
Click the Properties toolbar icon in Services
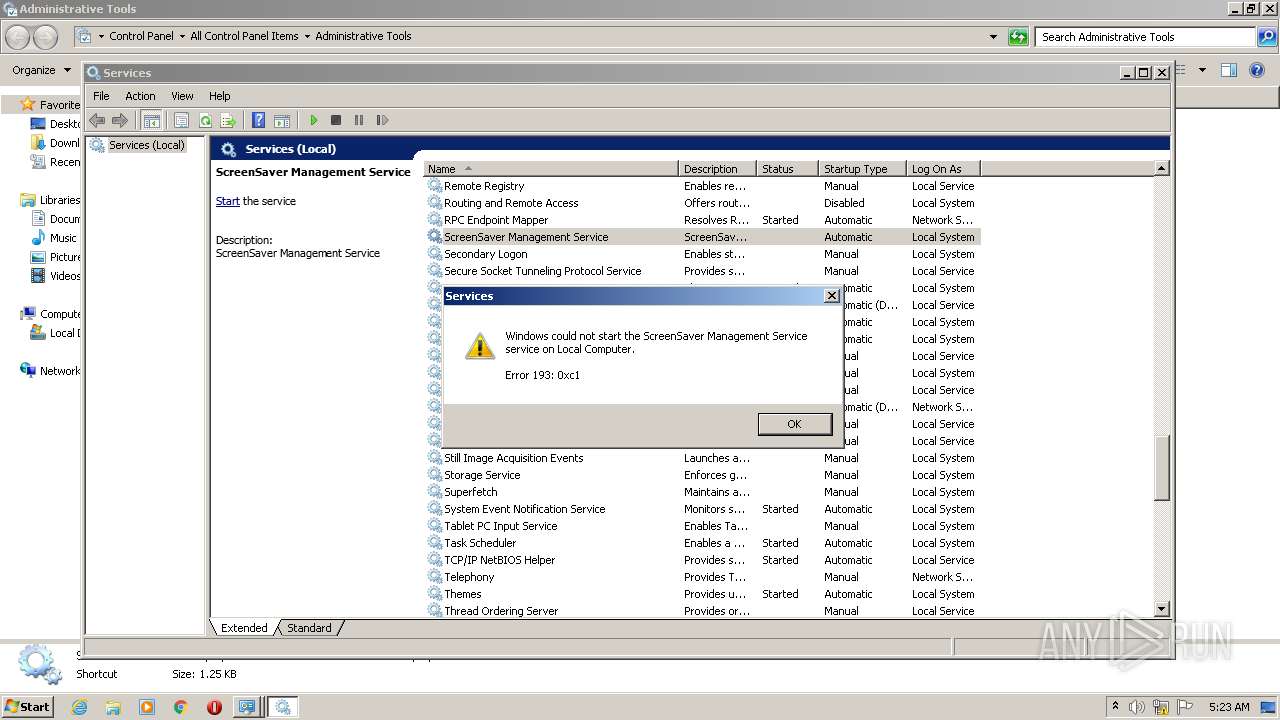pyautogui.click(x=181, y=120)
